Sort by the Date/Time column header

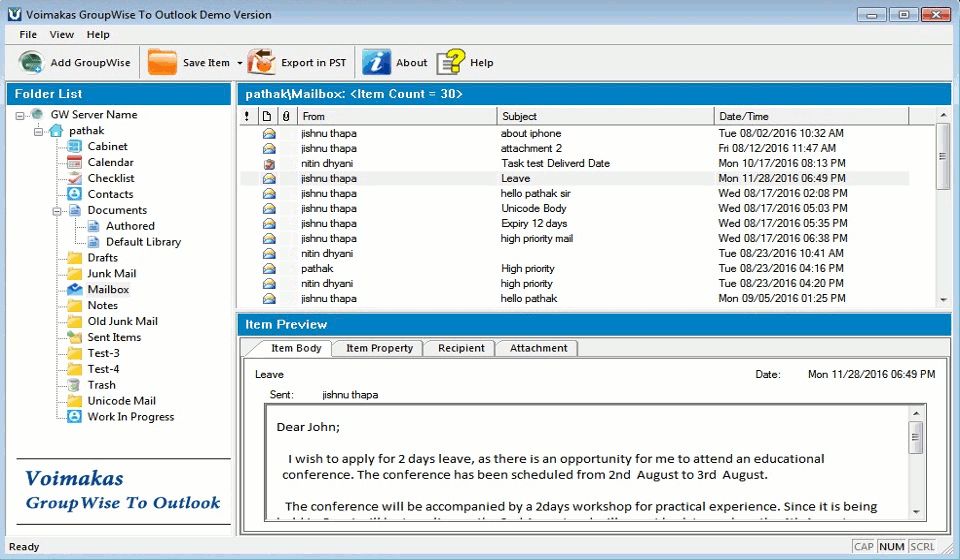811,116
